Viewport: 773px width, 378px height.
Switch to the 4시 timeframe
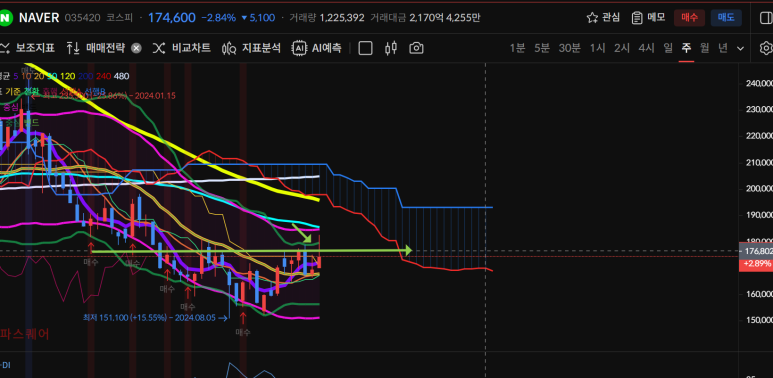point(646,48)
